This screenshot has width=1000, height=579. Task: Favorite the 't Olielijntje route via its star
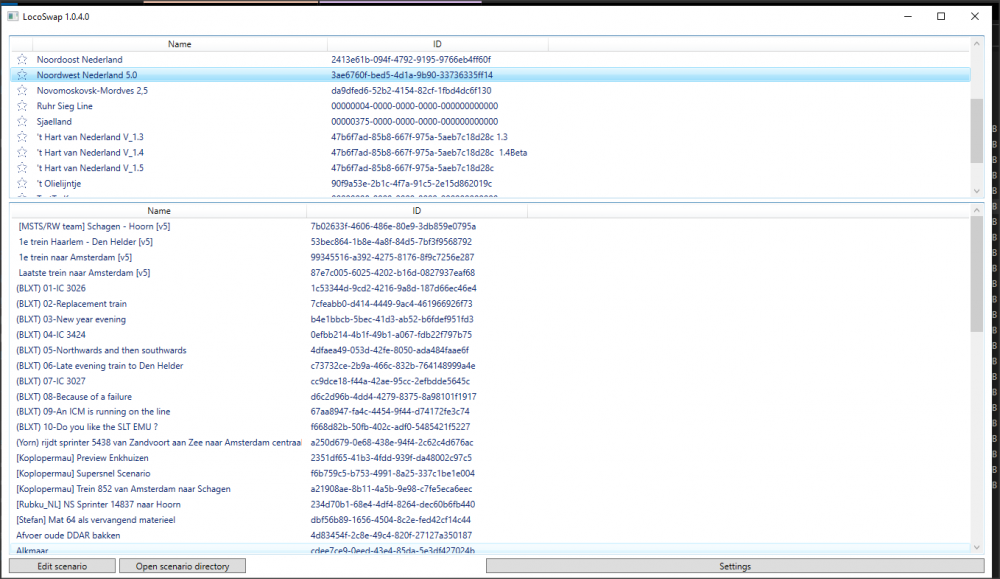(x=22, y=184)
